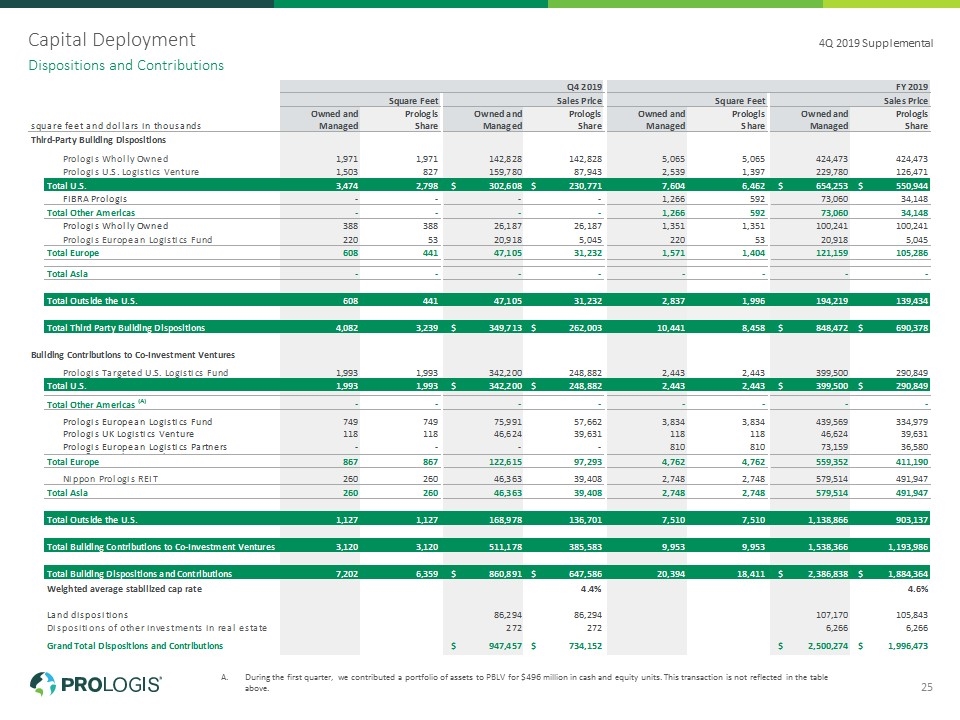Image resolution: width=960 pixels, height=720 pixels.
Task: Click the 1,538,366 contributions value
Action: (828, 547)
